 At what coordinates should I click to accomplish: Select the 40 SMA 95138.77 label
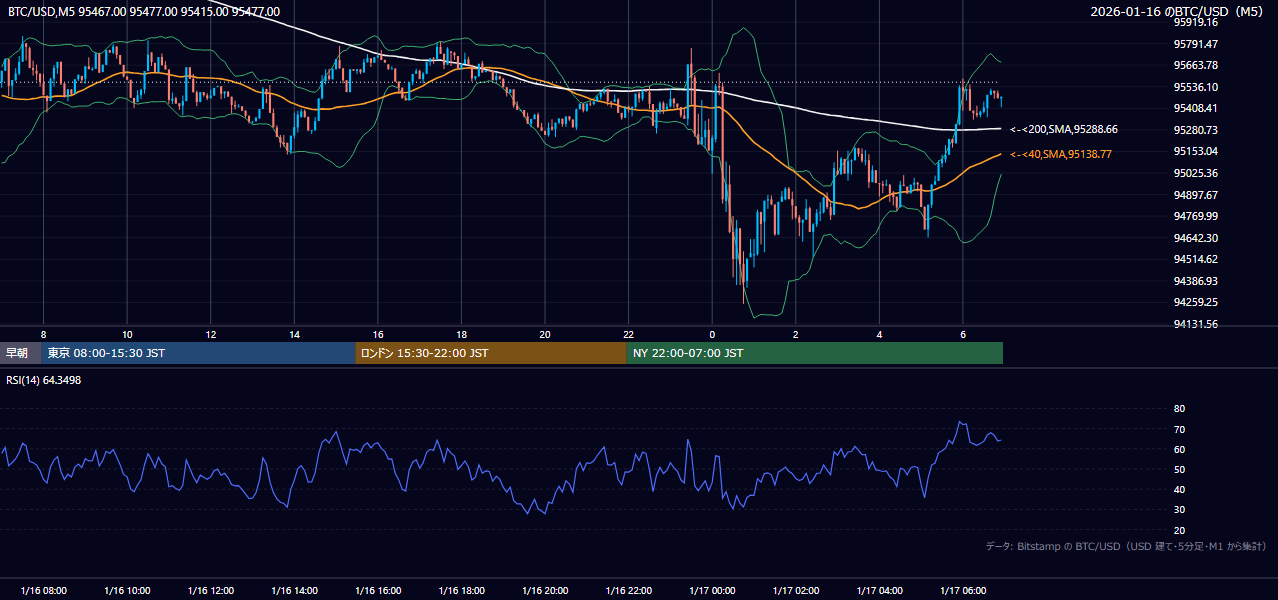(1061, 154)
